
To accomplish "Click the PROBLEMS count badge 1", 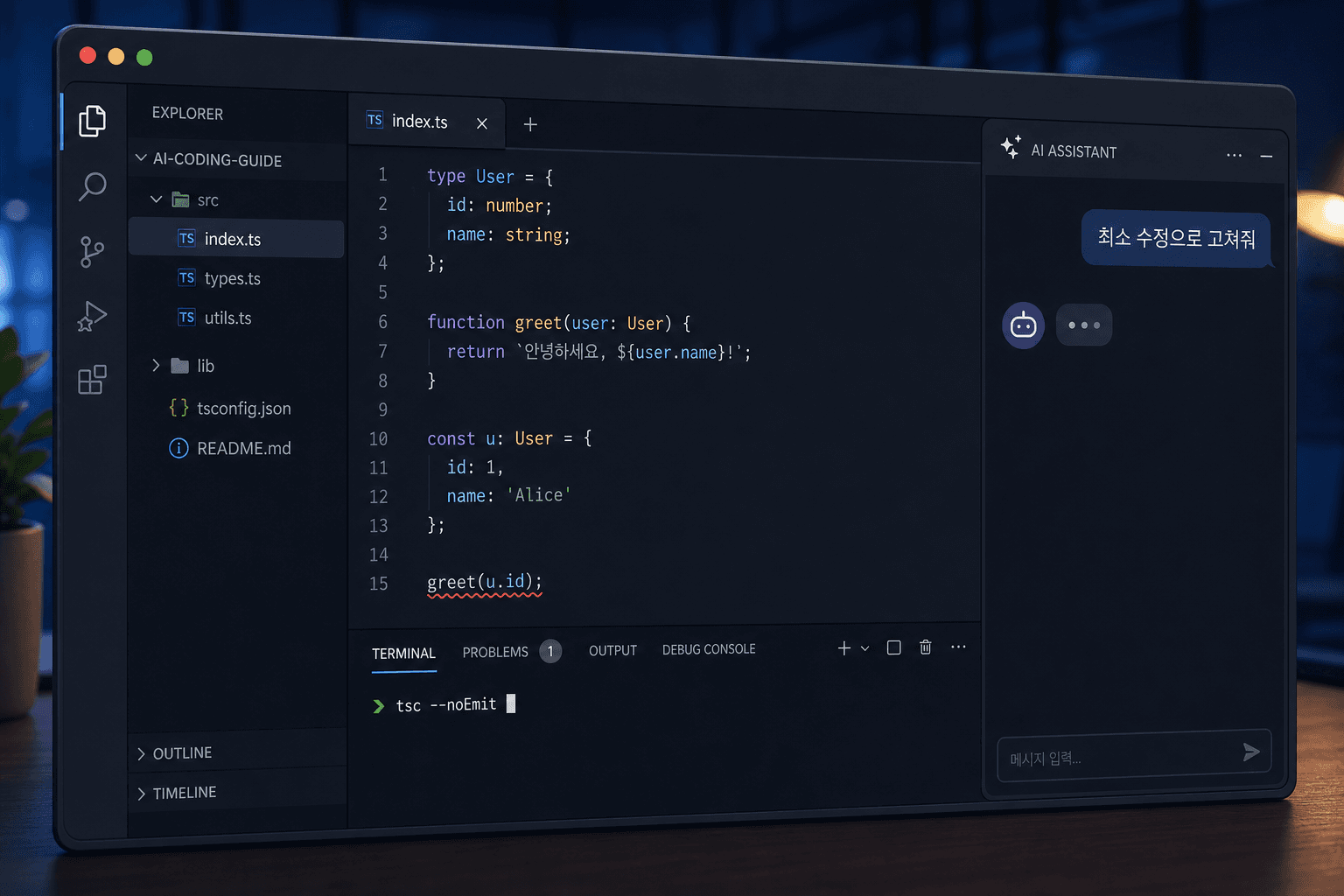I will [550, 651].
